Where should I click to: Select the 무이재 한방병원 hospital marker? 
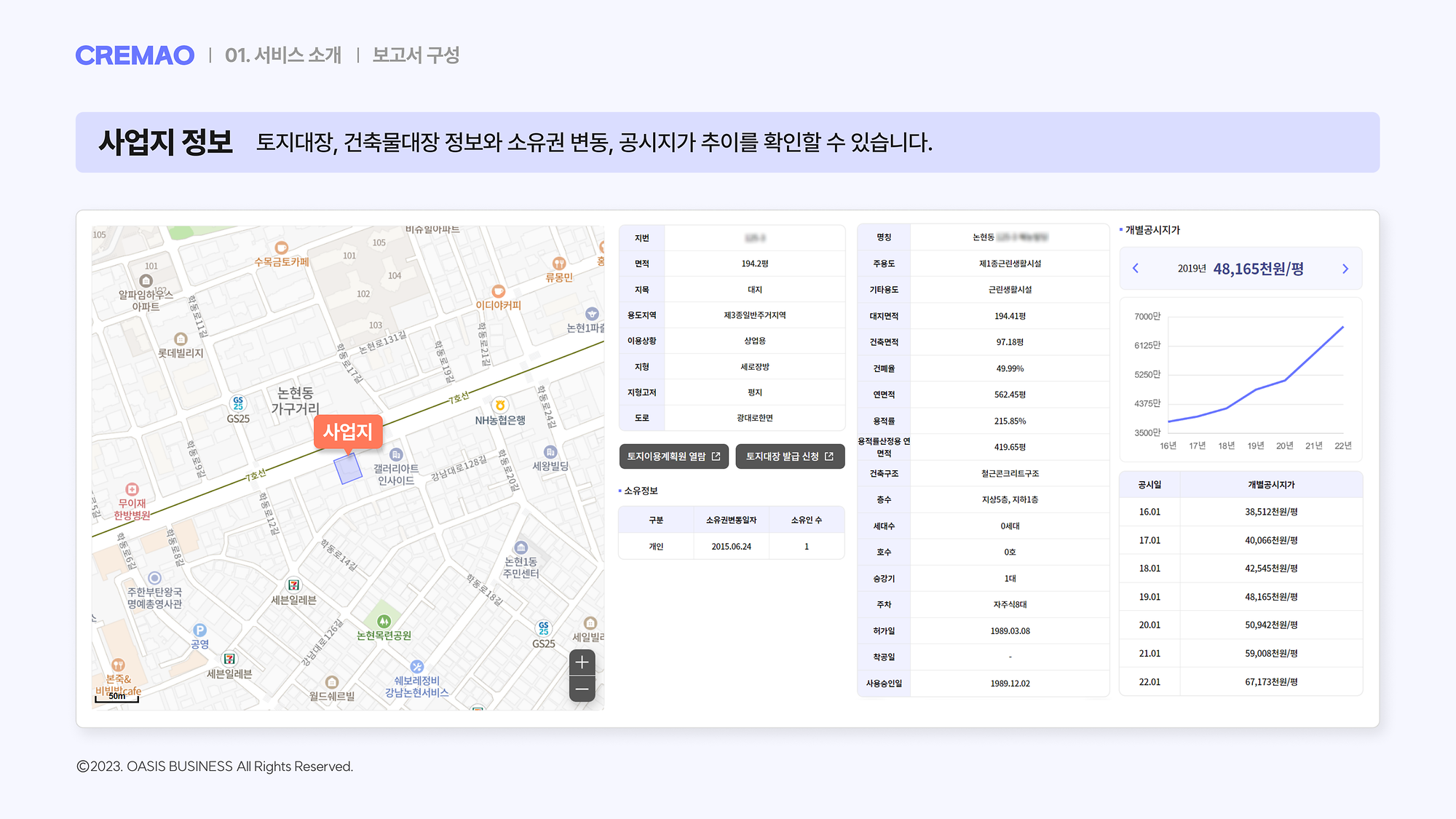(132, 489)
